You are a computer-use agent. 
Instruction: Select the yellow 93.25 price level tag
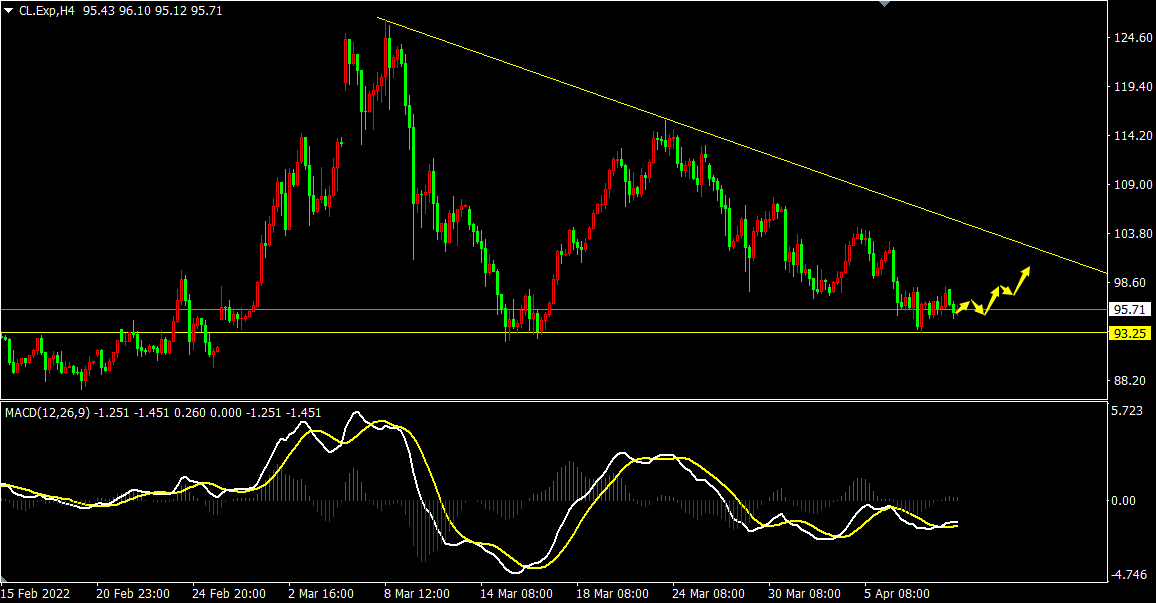1130,333
